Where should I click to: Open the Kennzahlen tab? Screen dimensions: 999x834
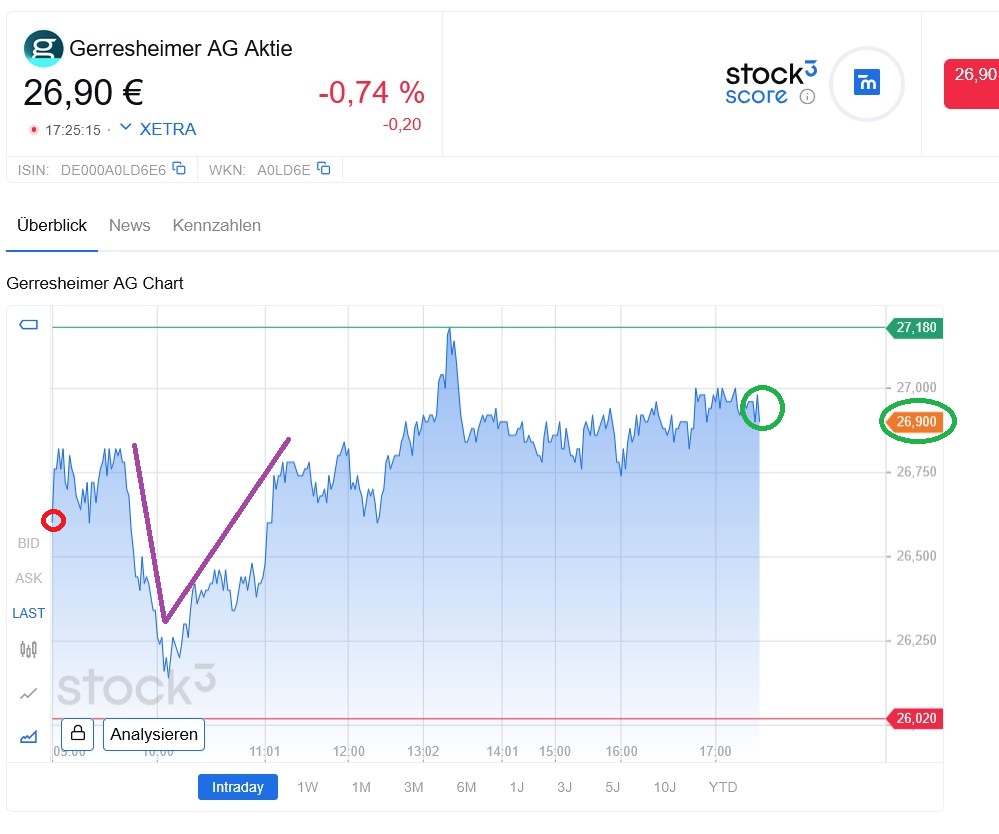(216, 225)
